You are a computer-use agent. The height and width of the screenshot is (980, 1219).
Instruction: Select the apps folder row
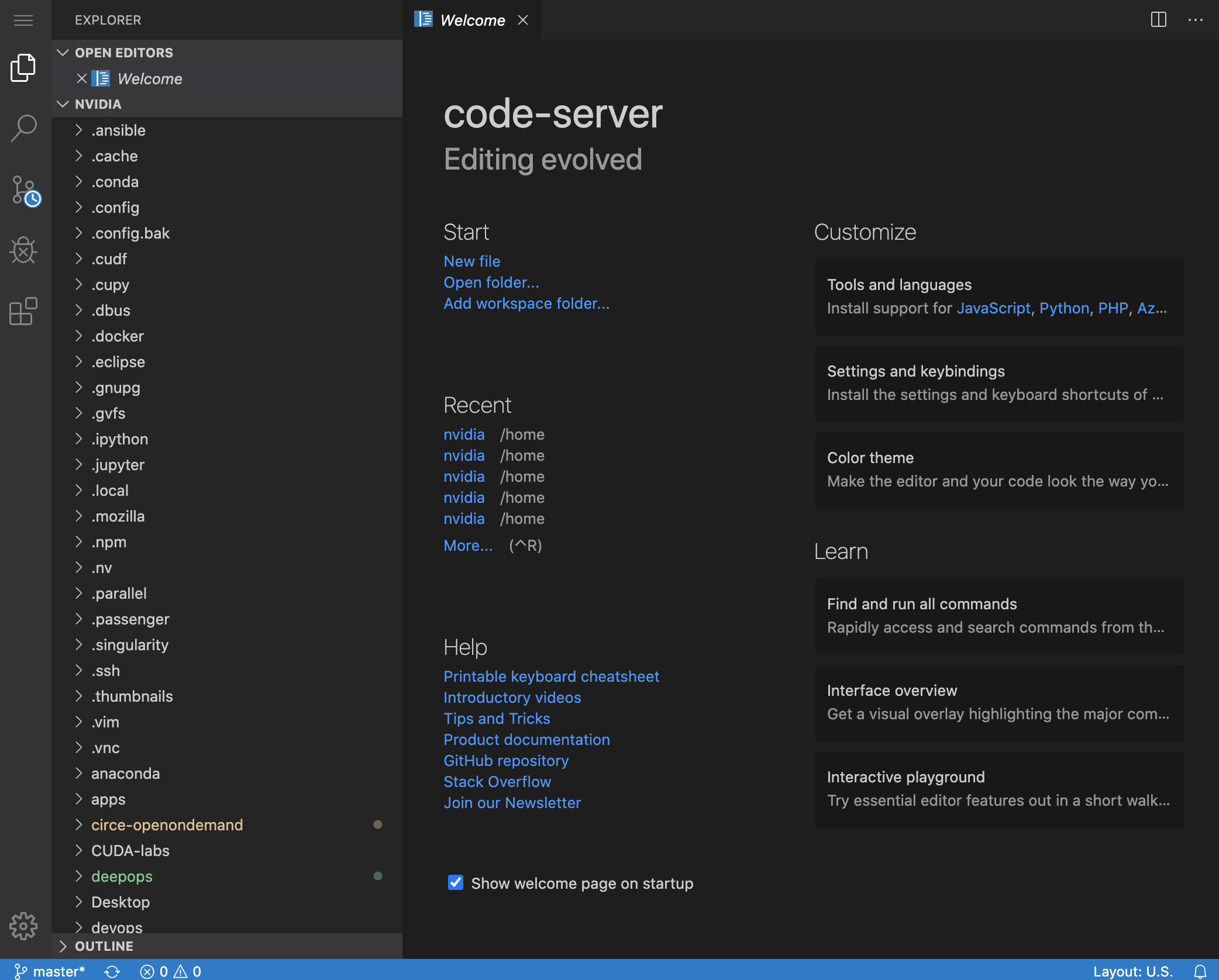(227, 799)
